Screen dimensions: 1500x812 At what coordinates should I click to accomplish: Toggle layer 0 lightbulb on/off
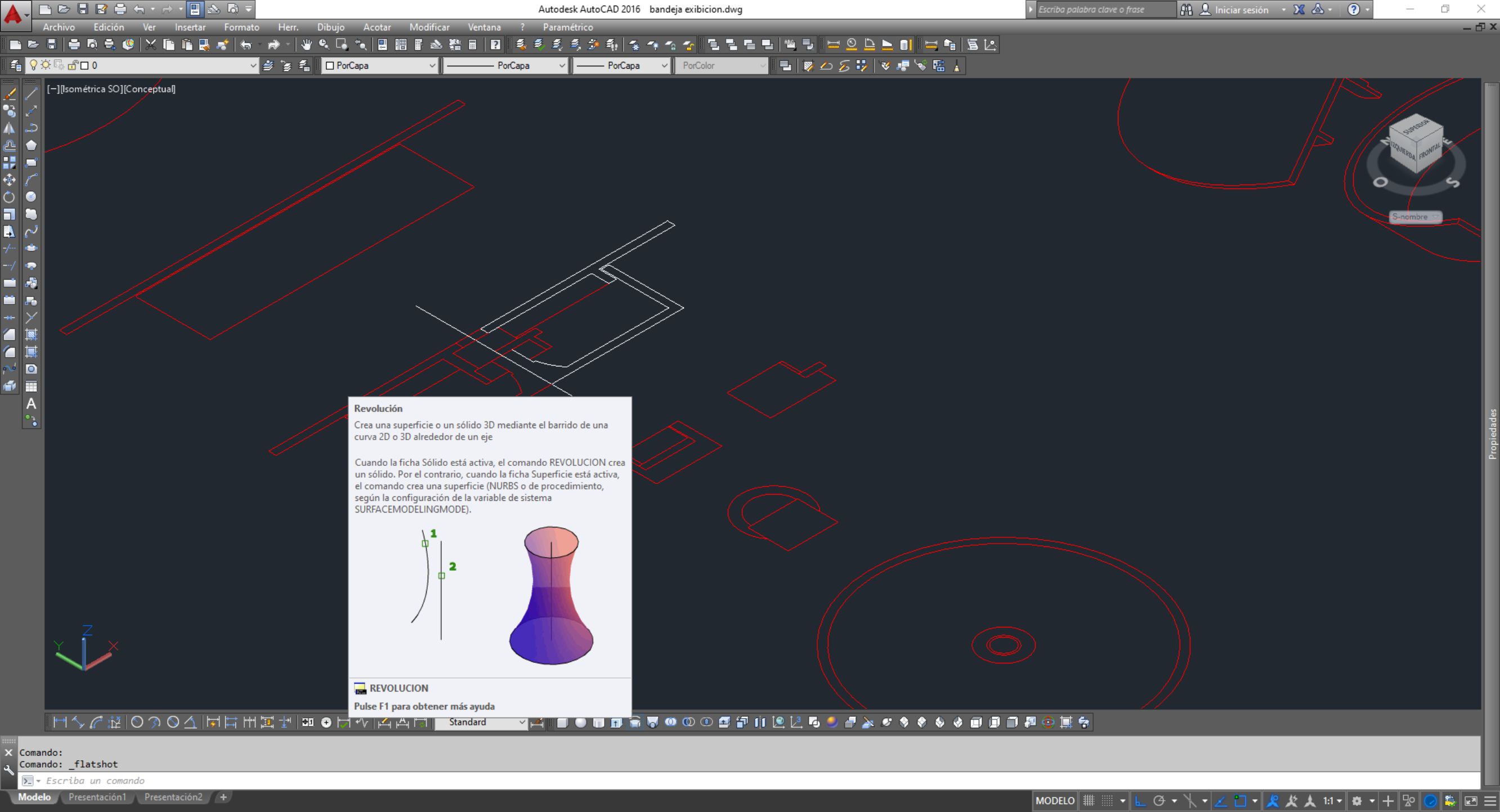point(33,65)
